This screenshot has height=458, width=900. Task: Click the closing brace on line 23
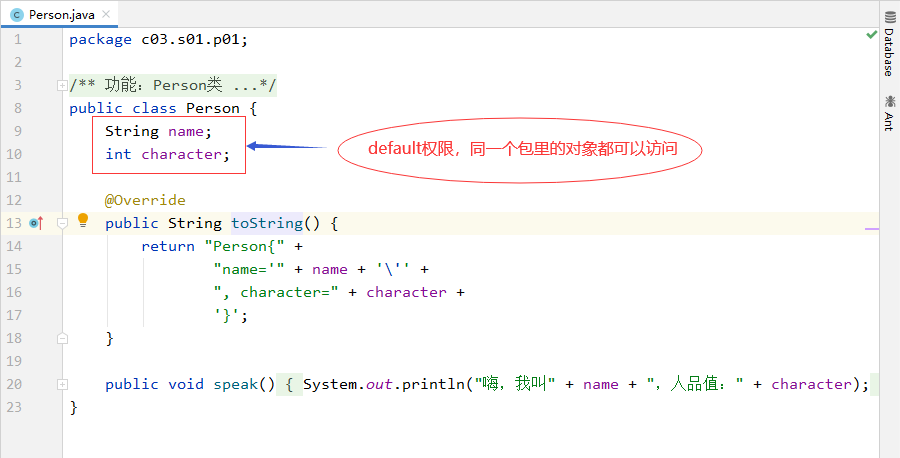point(73,408)
